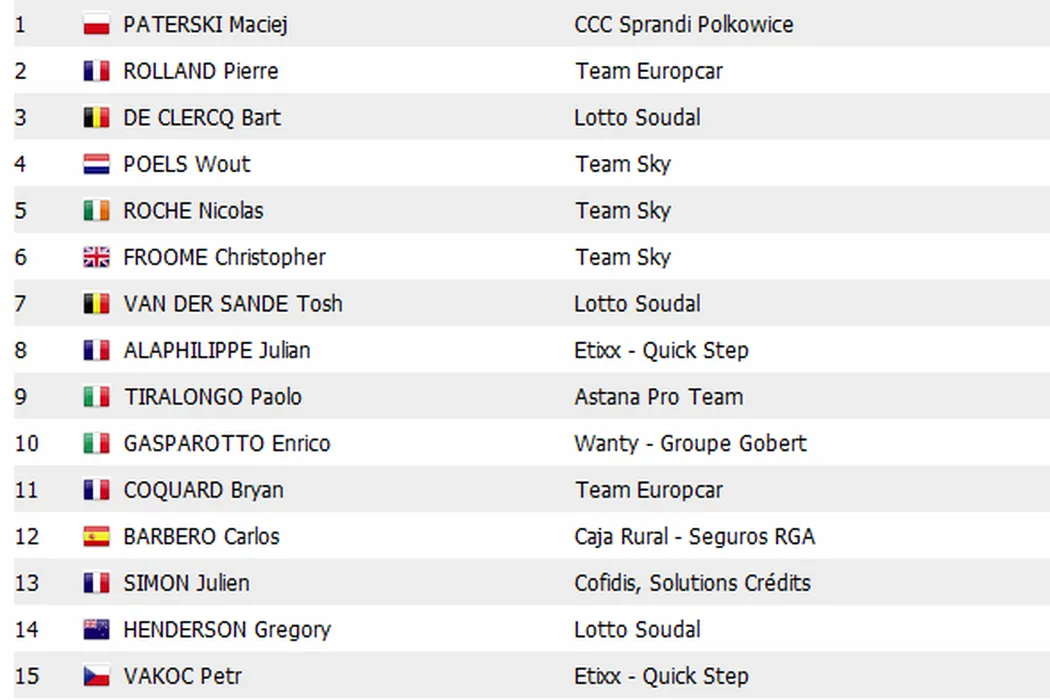Click the Czech flag next to VAKOC Petr

point(96,677)
